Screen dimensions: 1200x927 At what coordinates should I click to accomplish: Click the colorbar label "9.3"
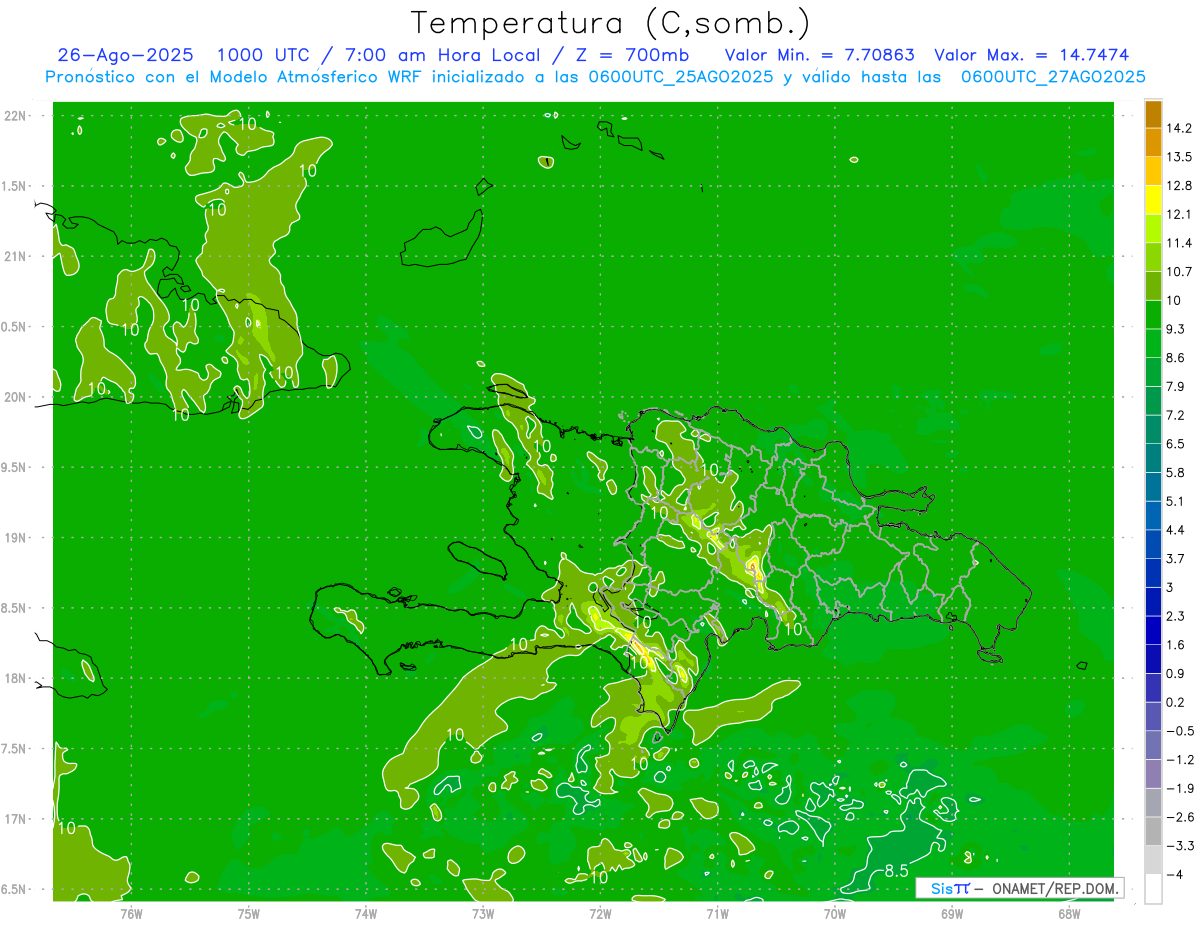pos(1176,329)
